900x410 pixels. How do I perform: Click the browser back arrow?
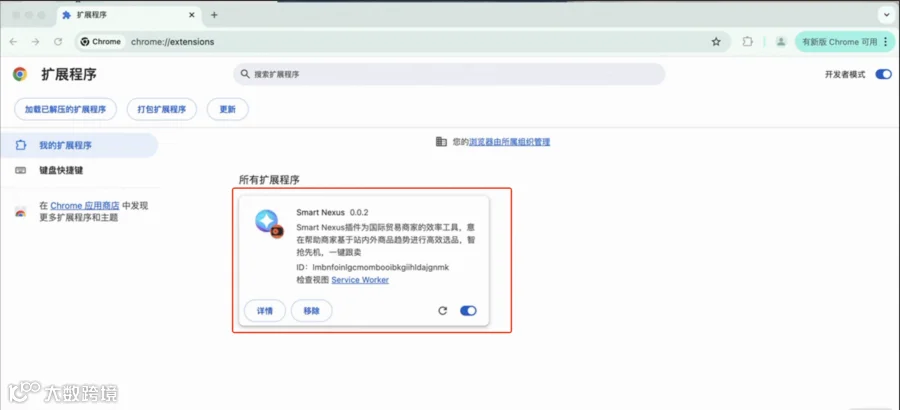[x=13, y=42]
